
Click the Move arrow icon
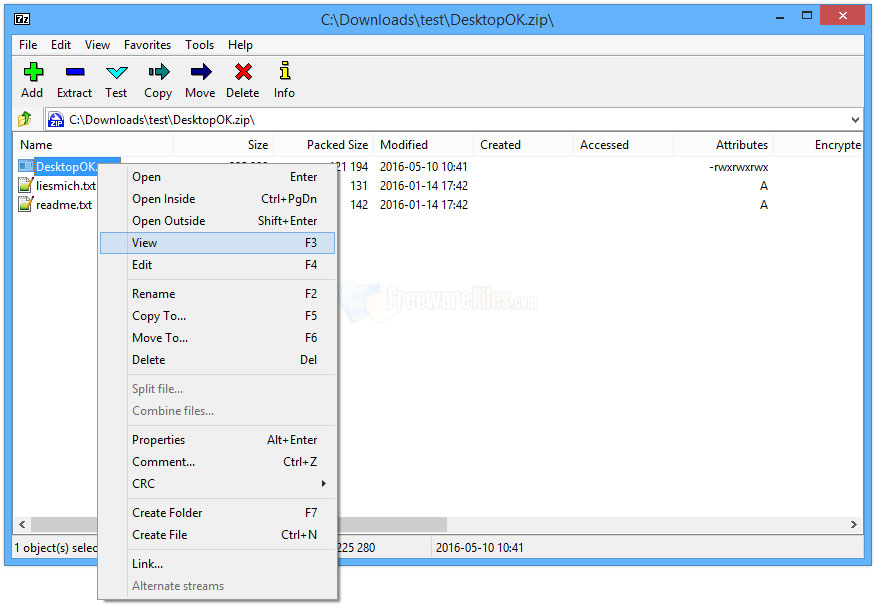point(201,72)
